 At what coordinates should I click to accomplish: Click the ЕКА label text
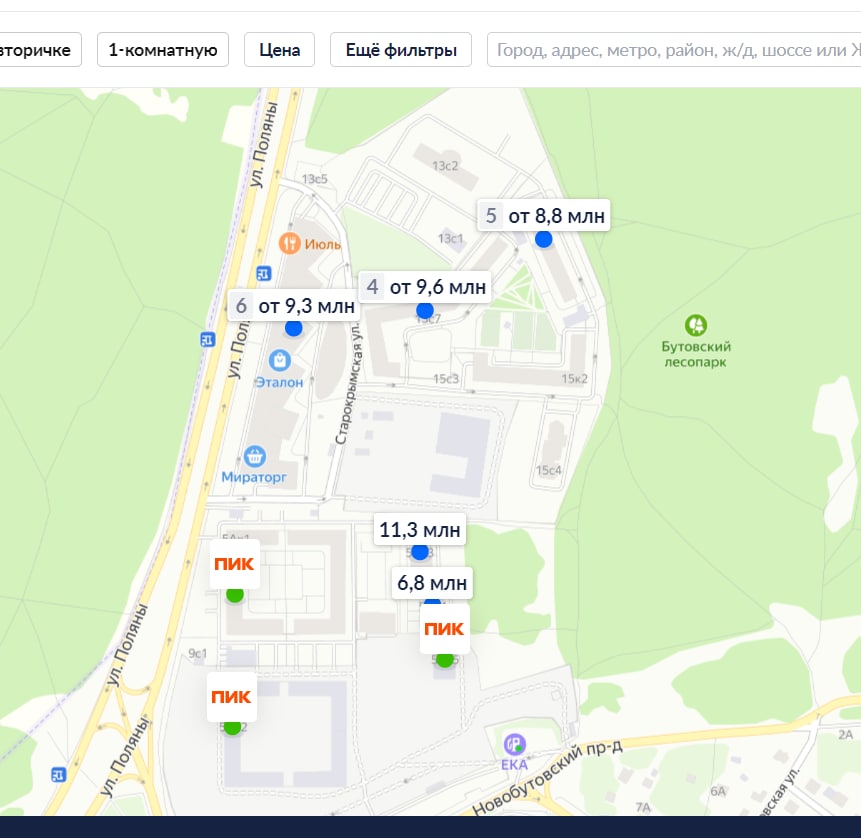[515, 764]
